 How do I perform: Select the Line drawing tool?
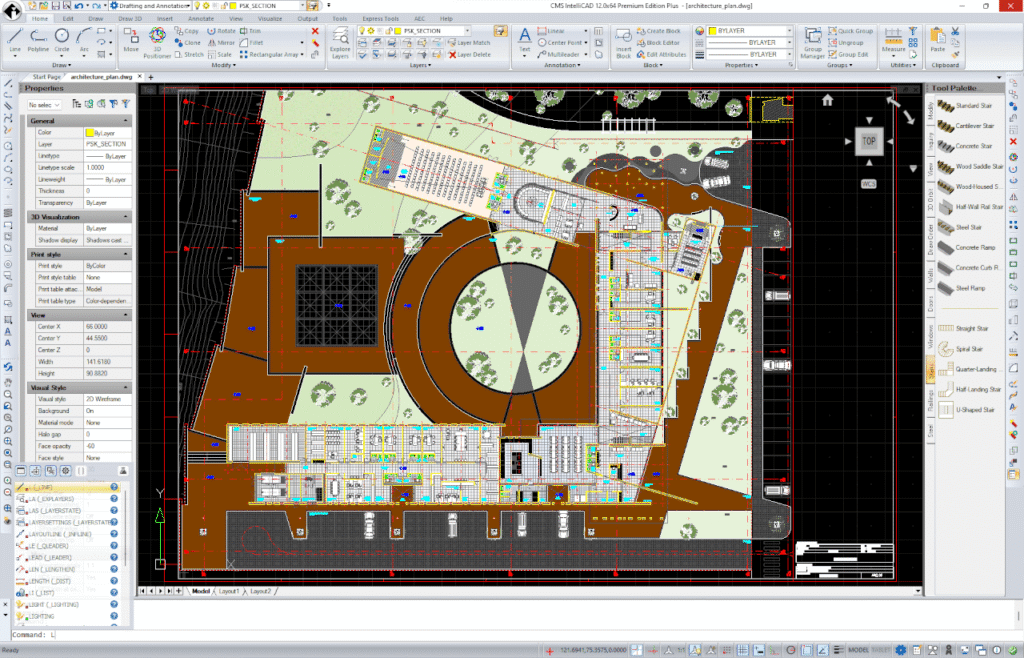[x=15, y=37]
